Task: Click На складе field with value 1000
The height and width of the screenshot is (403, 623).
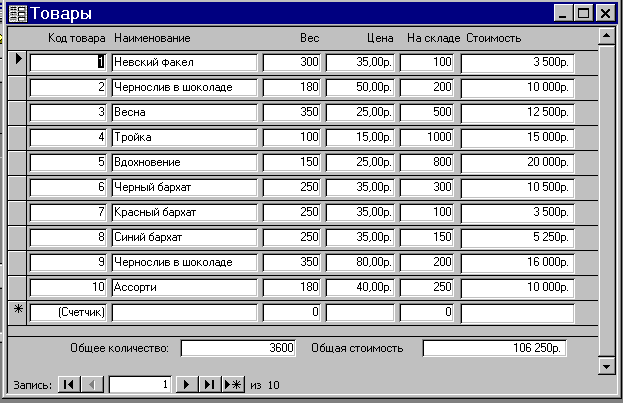Action: 426,138
